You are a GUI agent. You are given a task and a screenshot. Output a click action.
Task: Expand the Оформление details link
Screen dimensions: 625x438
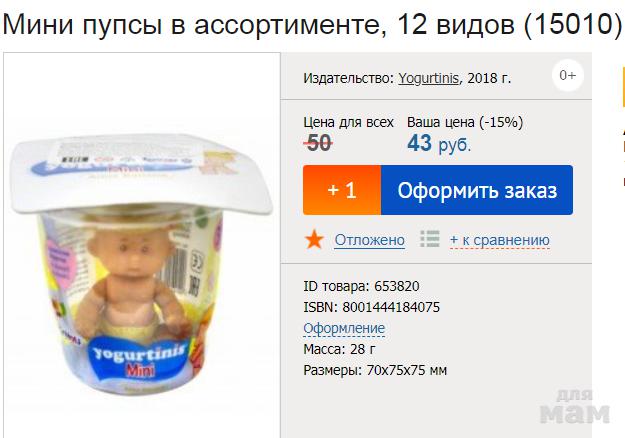click(344, 328)
